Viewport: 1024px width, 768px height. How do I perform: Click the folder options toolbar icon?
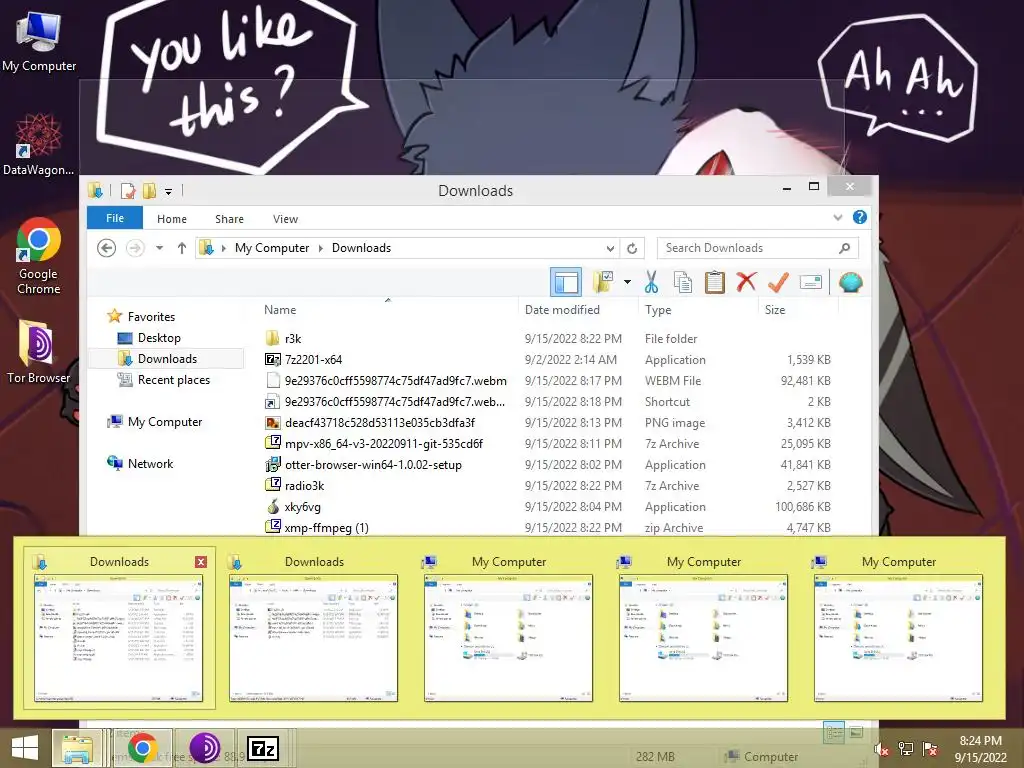603,282
